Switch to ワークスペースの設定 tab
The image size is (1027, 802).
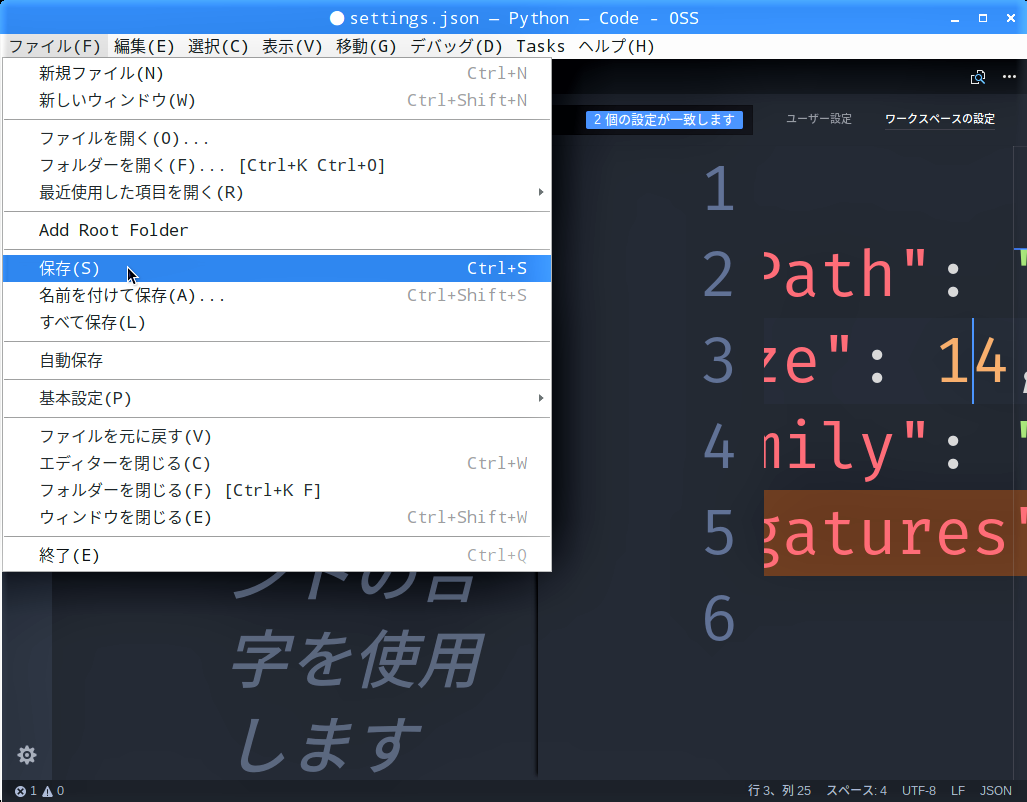[940, 119]
